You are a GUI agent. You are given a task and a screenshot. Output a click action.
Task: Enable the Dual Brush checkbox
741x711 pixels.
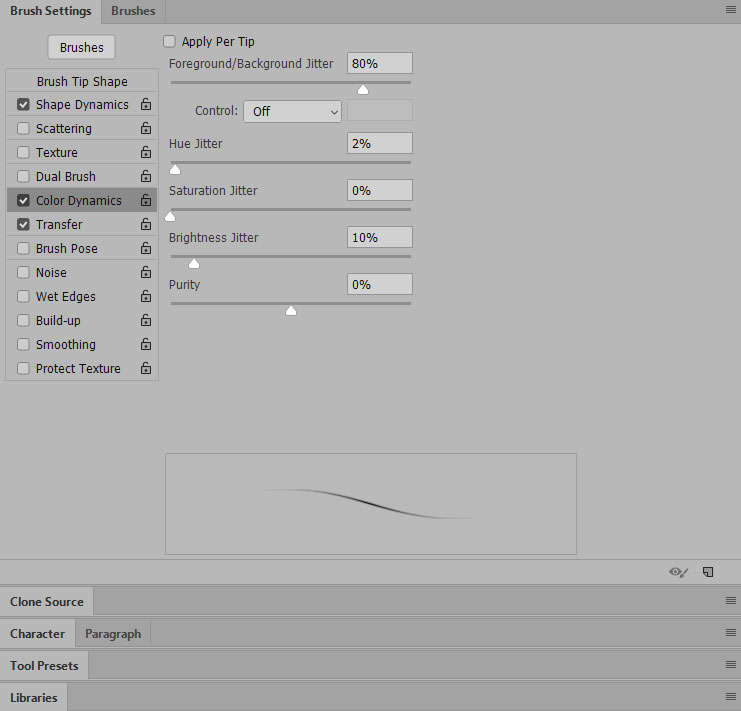23,176
